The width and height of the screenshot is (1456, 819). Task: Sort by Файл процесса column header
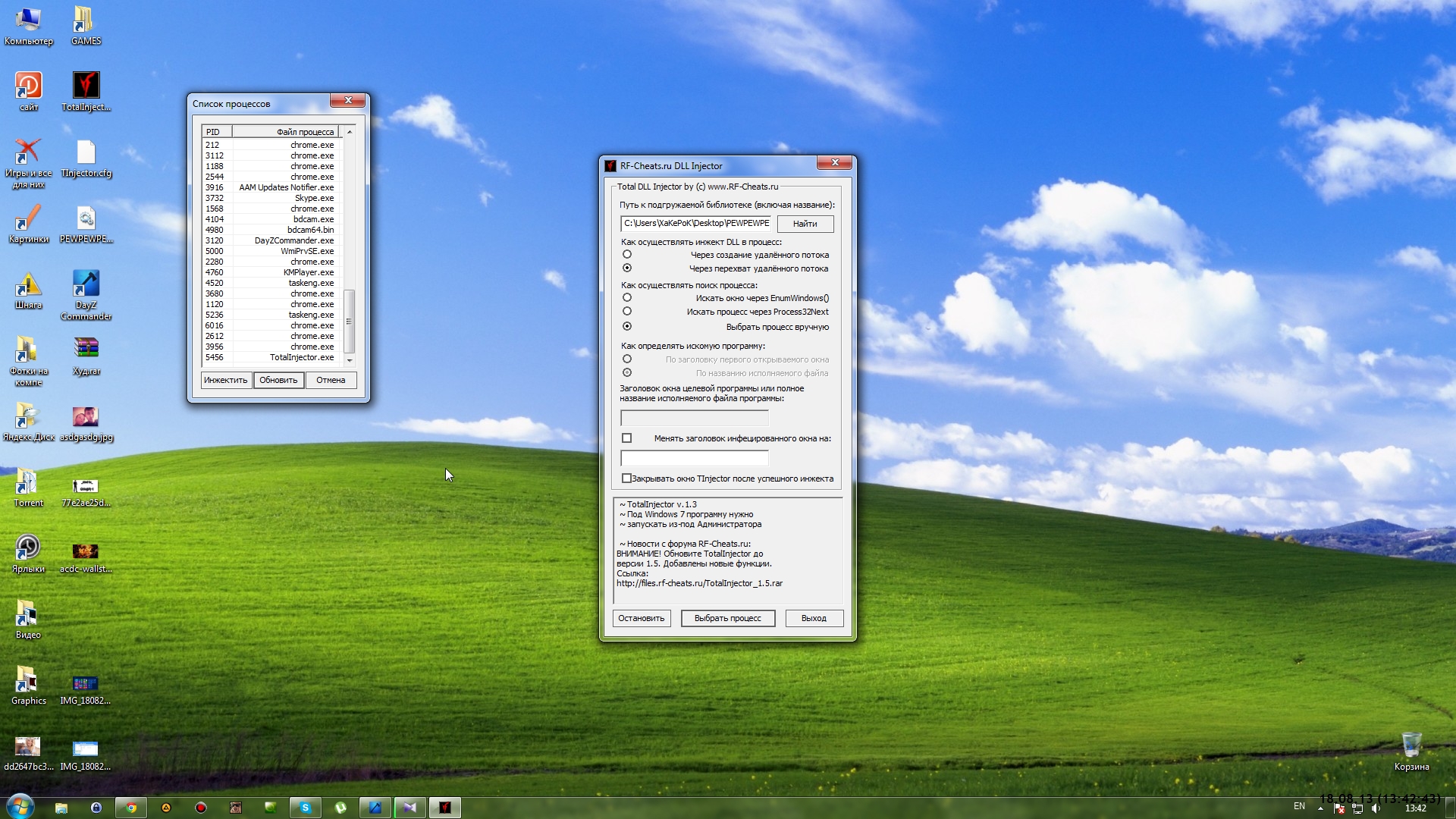(285, 132)
